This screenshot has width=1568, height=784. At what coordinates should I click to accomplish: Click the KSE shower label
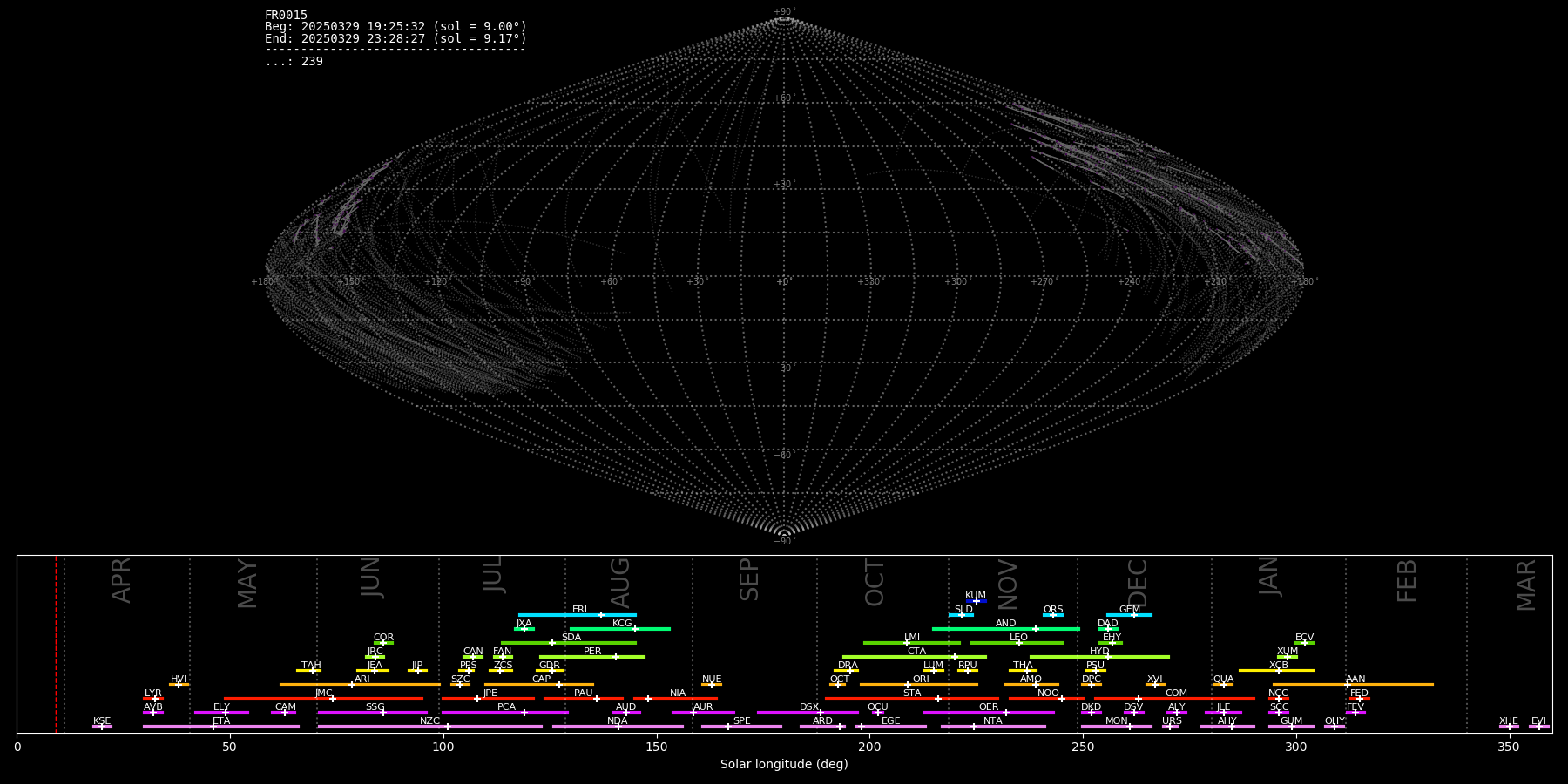(102, 720)
